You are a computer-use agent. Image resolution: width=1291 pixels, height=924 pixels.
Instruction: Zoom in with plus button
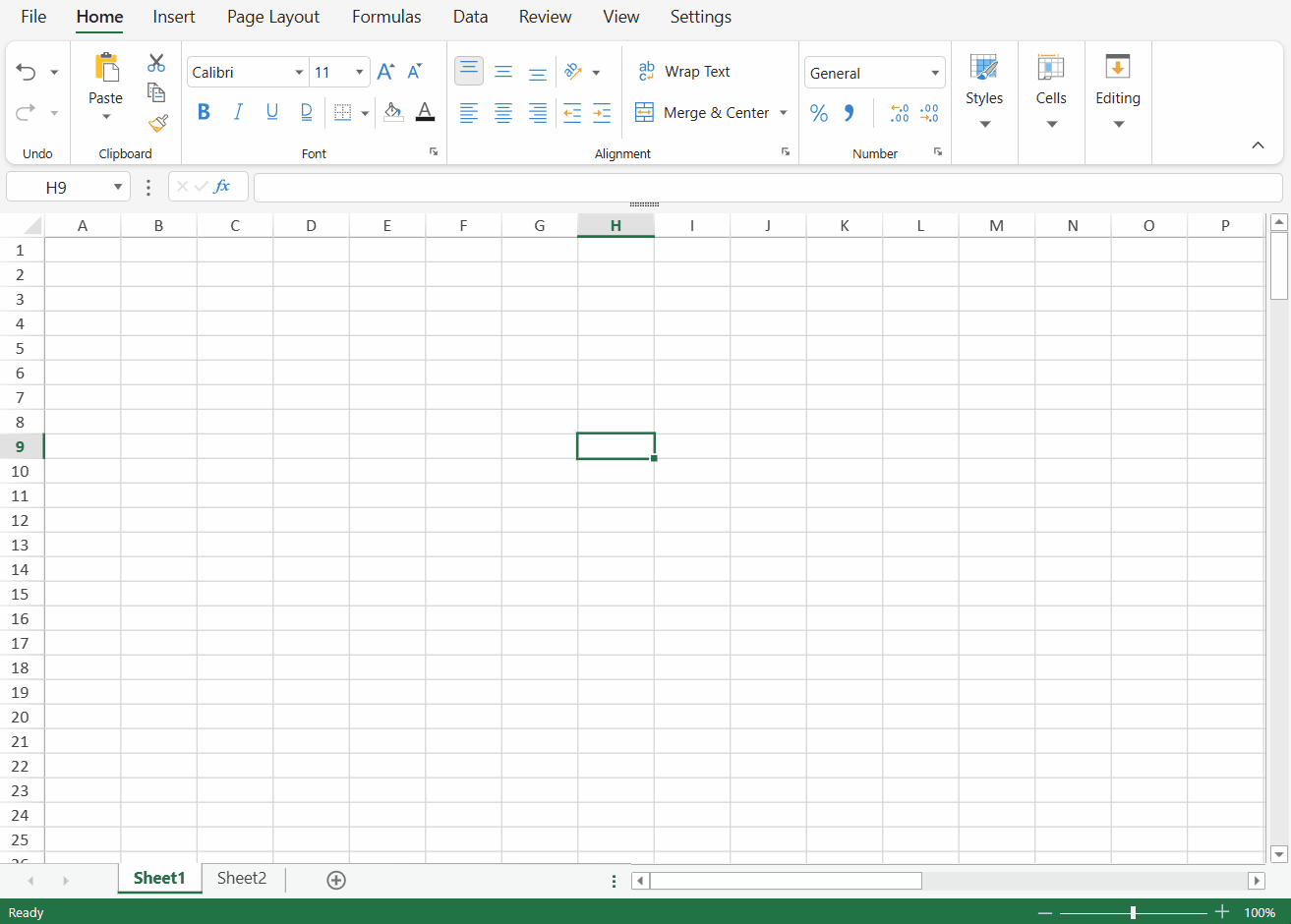click(x=1222, y=912)
